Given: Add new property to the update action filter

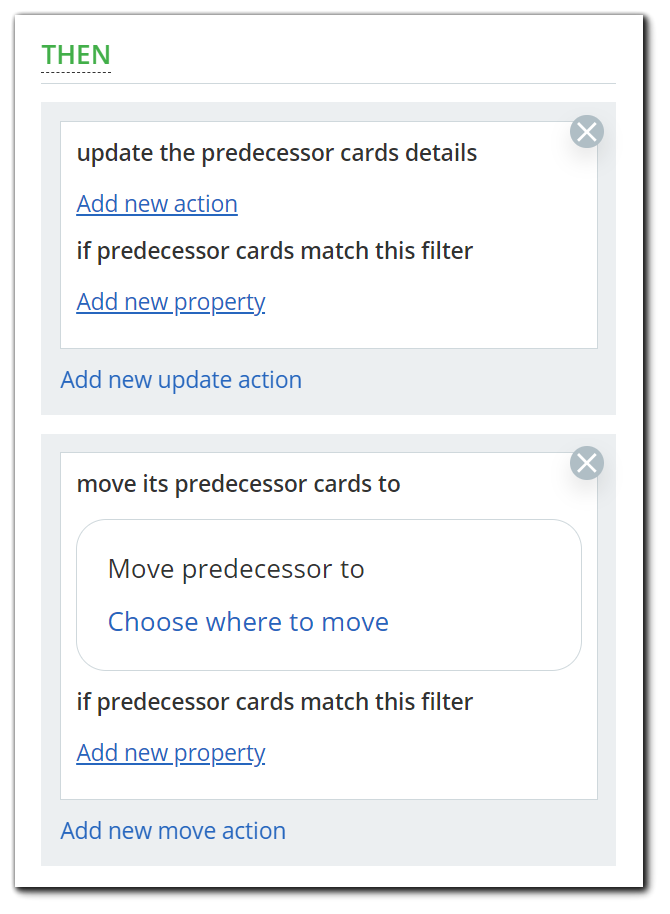Looking at the screenshot, I should pyautogui.click(x=170, y=302).
